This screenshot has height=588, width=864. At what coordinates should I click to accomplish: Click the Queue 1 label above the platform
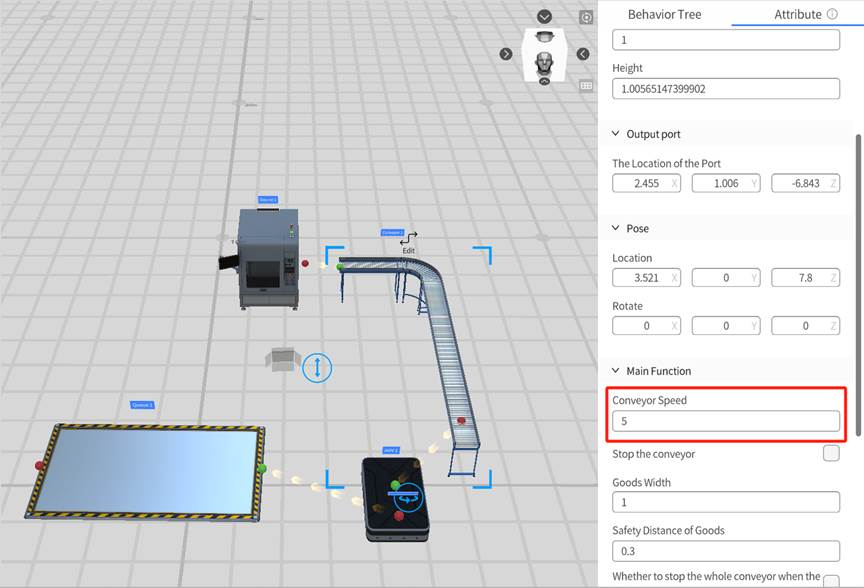point(143,405)
